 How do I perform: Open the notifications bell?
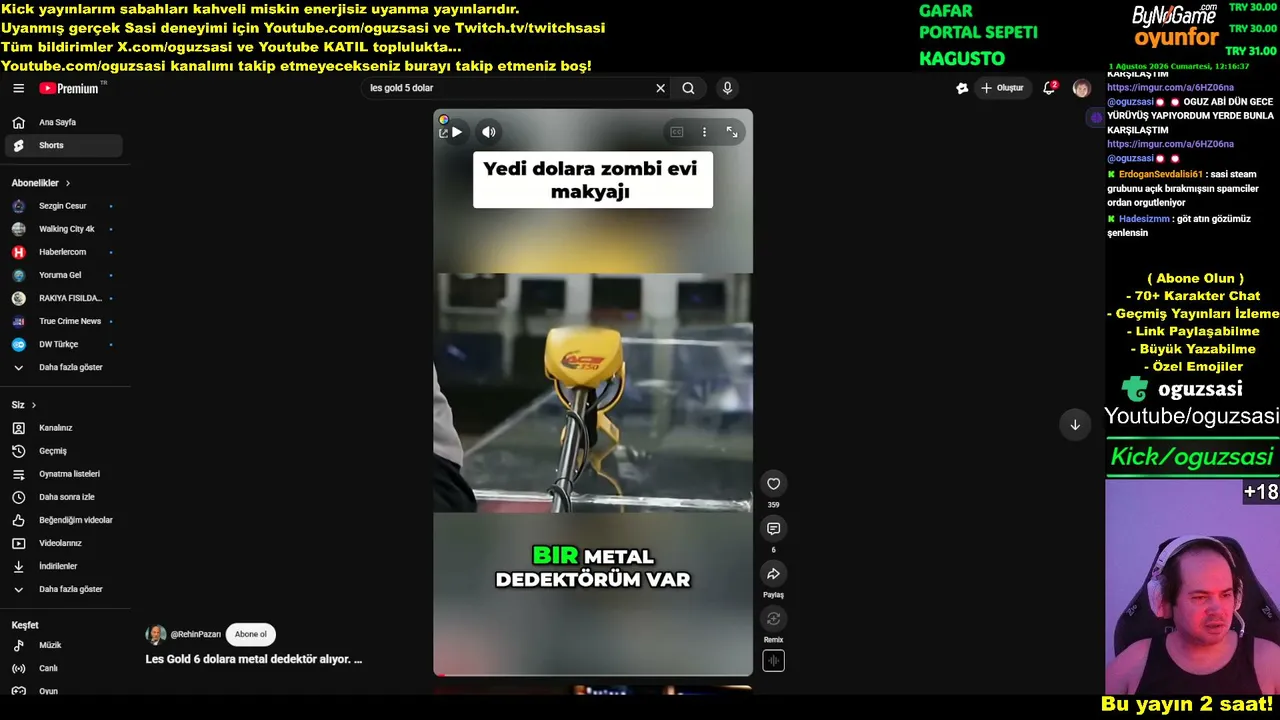point(1049,88)
